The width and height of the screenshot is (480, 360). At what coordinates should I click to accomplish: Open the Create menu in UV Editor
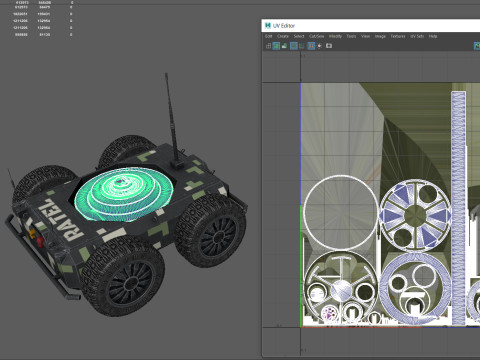283,36
